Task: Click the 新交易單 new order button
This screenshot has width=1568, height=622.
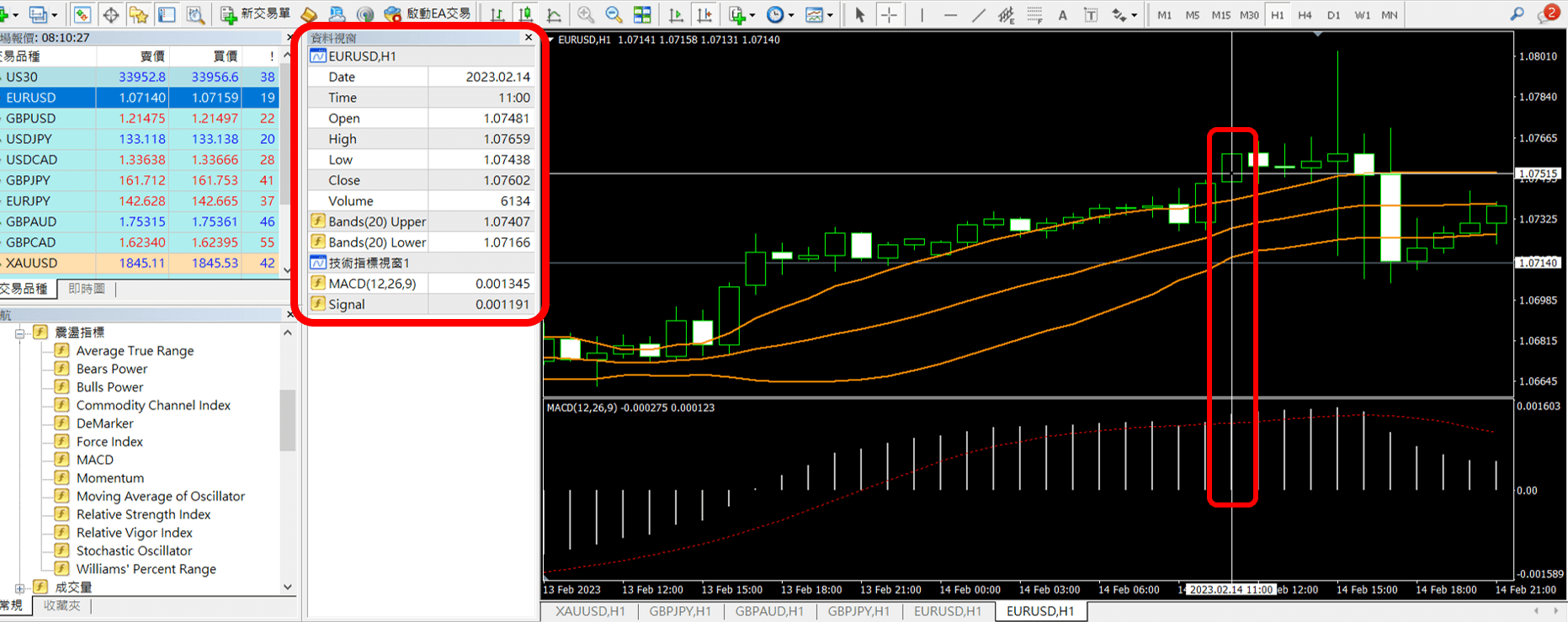Action: (256, 14)
